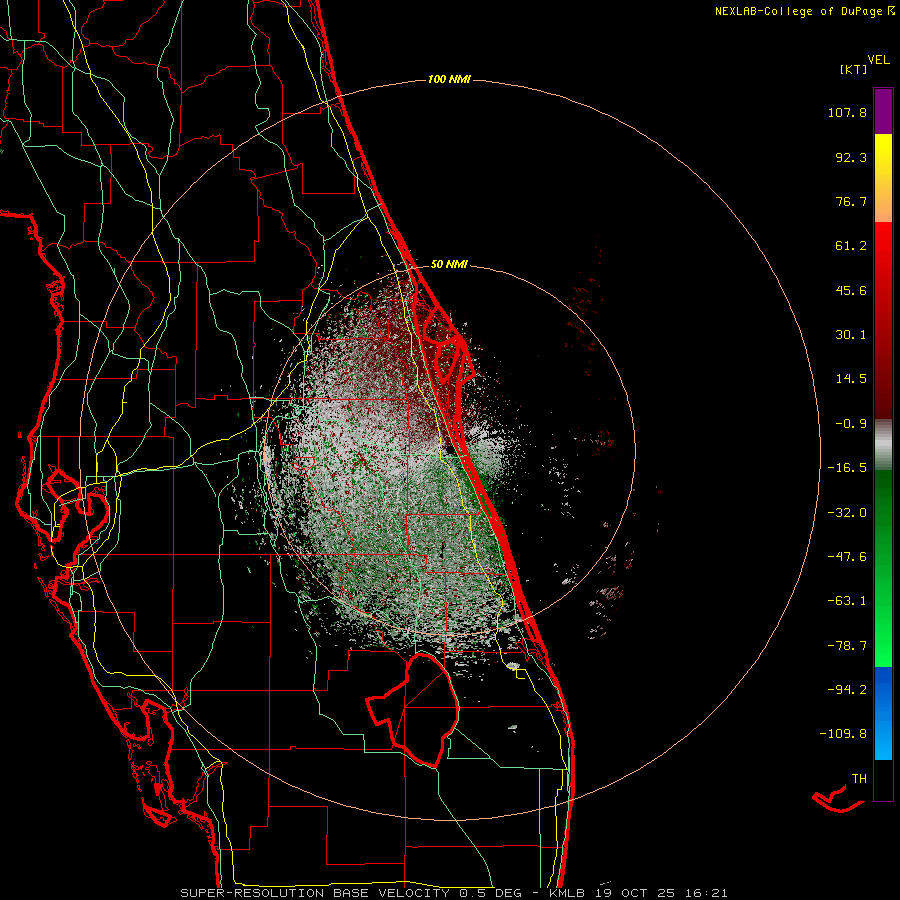Click the 100 NMI range ring label
900x900 pixels.
click(449, 79)
